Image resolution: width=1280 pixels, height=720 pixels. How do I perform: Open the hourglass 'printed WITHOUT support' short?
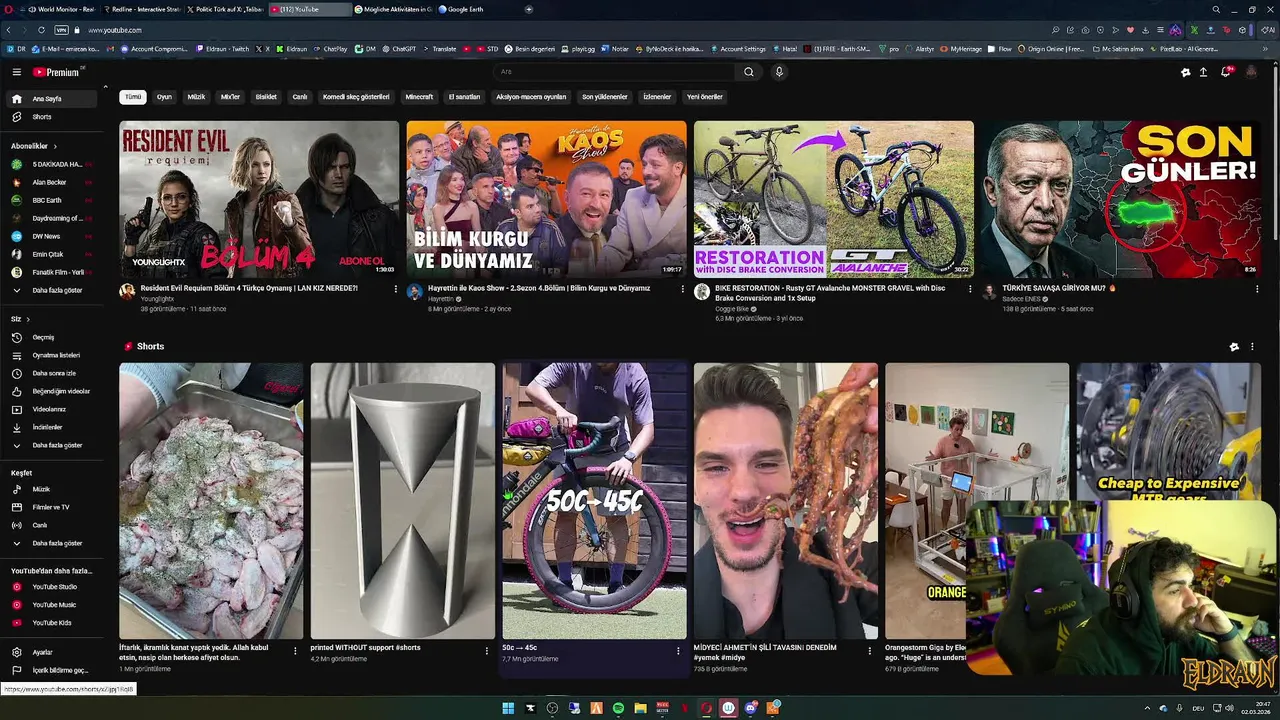pos(403,501)
